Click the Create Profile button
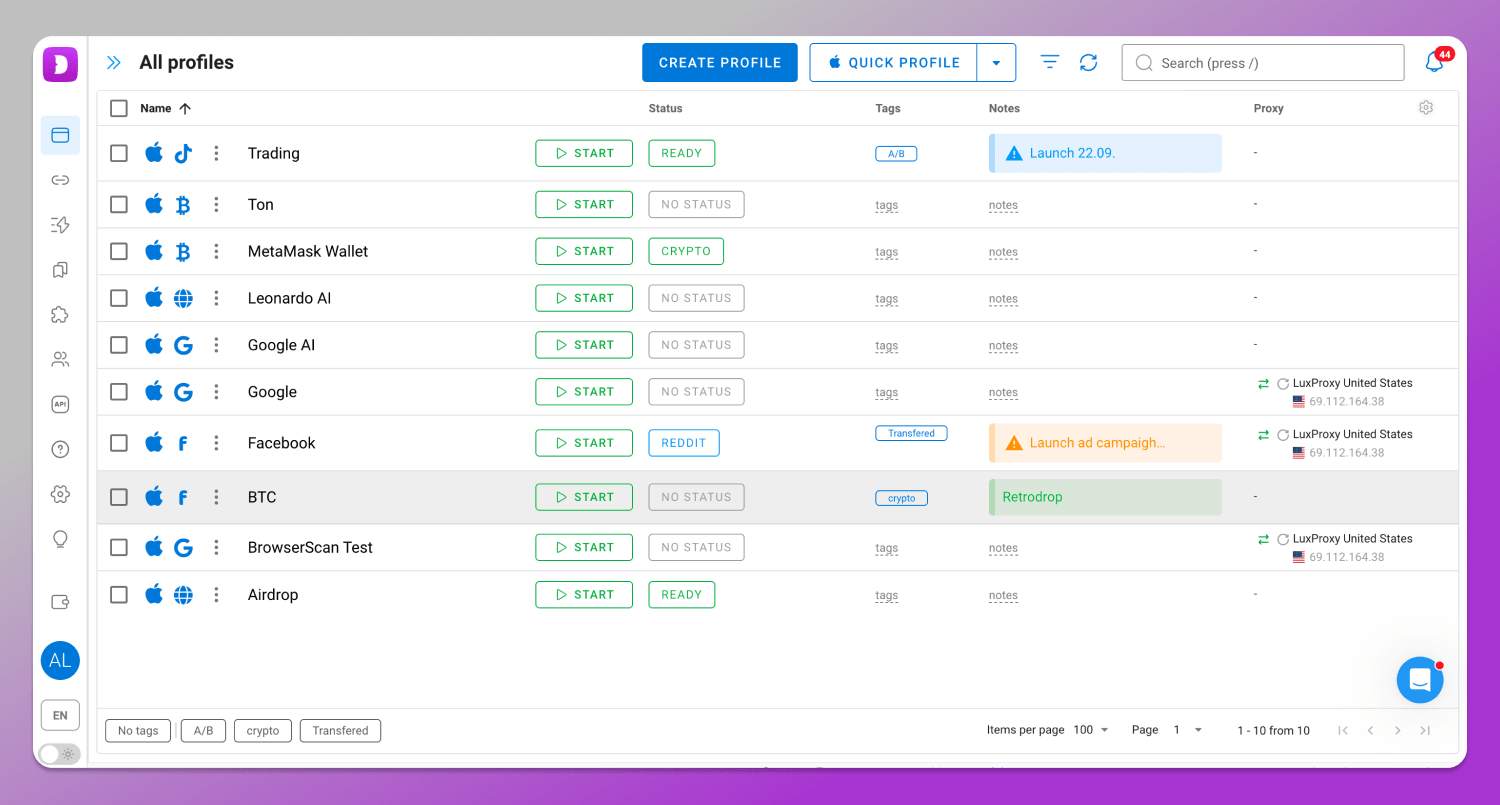This screenshot has height=805, width=1500. [x=719, y=63]
